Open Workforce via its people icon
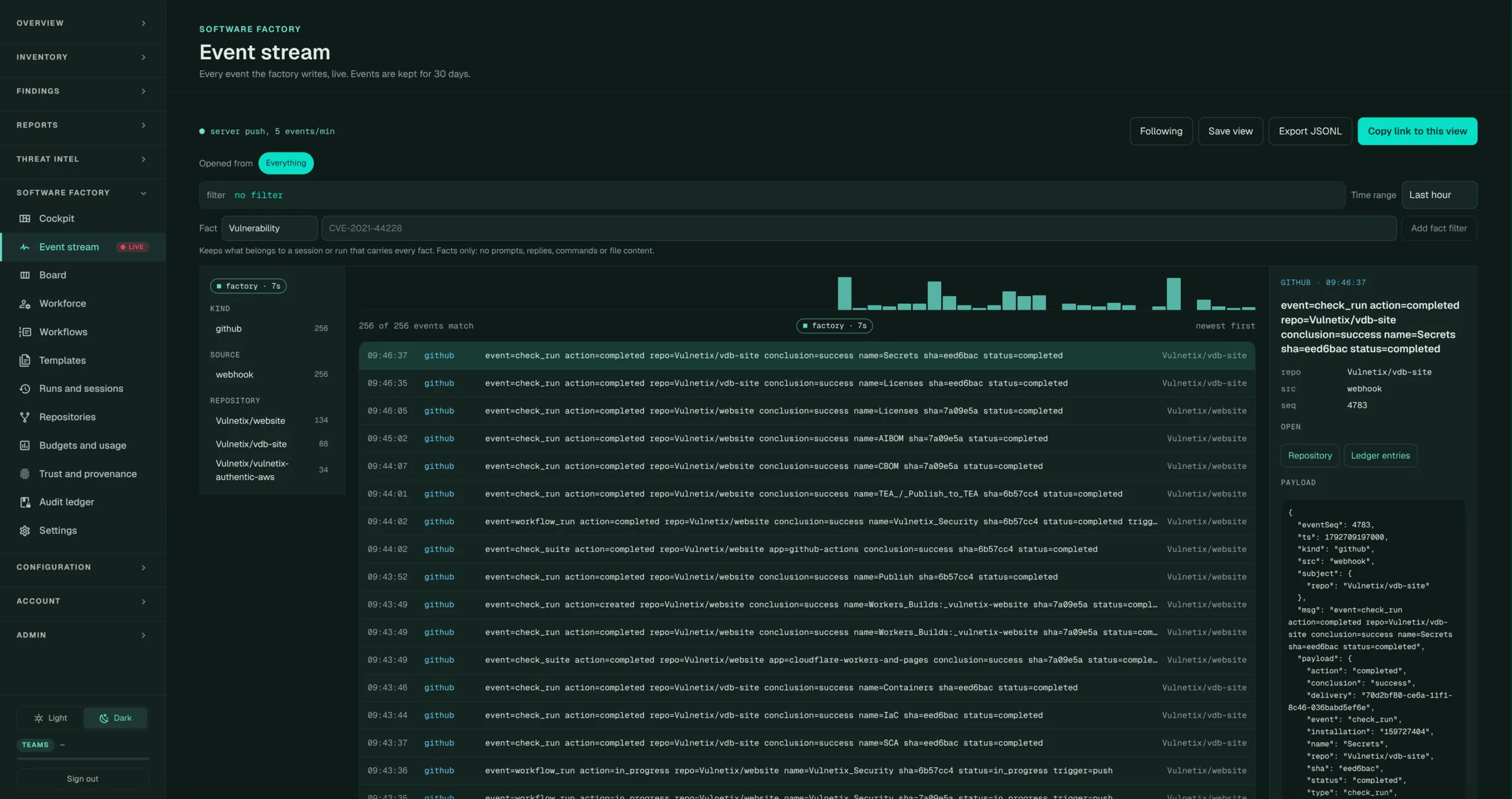 coord(25,304)
